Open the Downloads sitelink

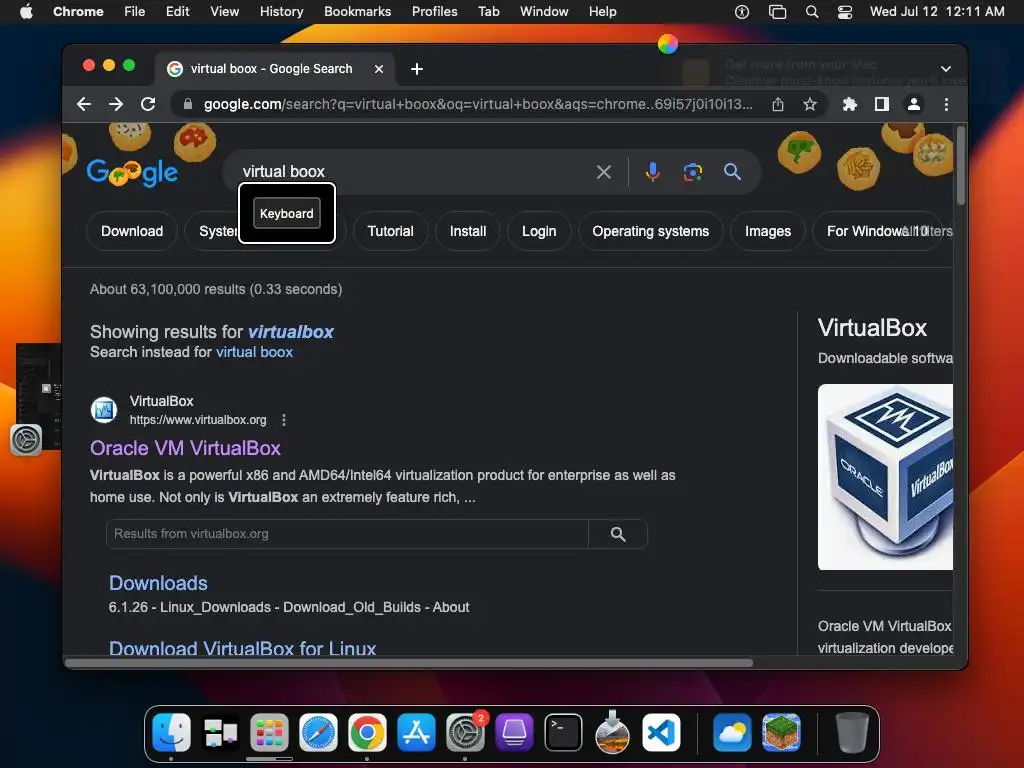158,583
